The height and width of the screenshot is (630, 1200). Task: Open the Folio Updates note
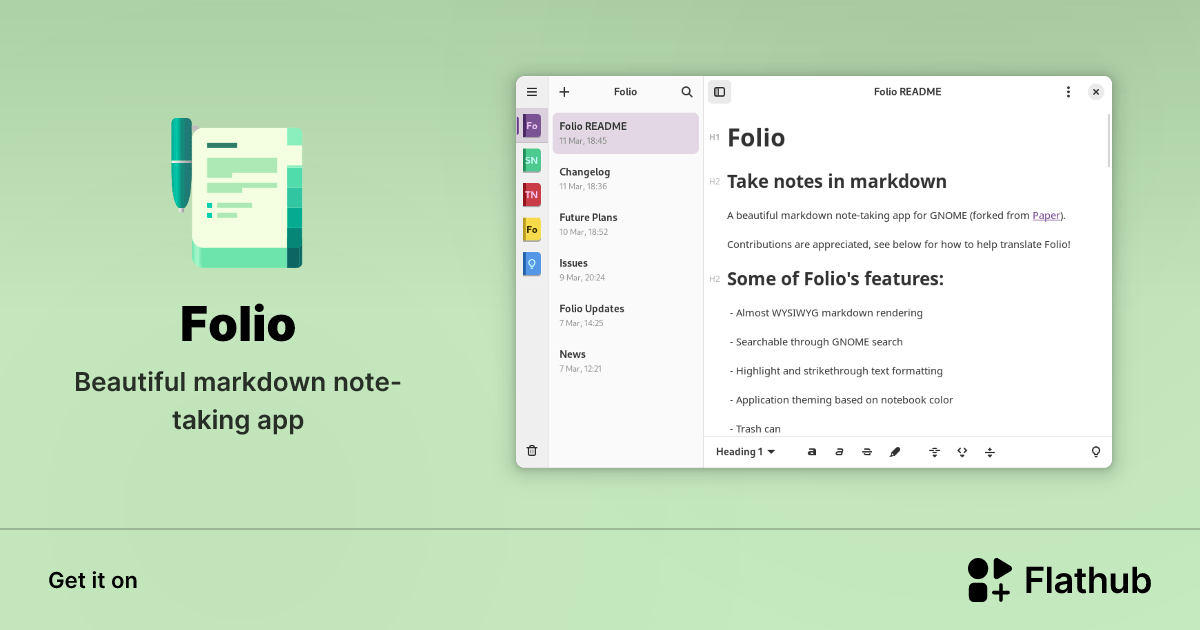[626, 316]
